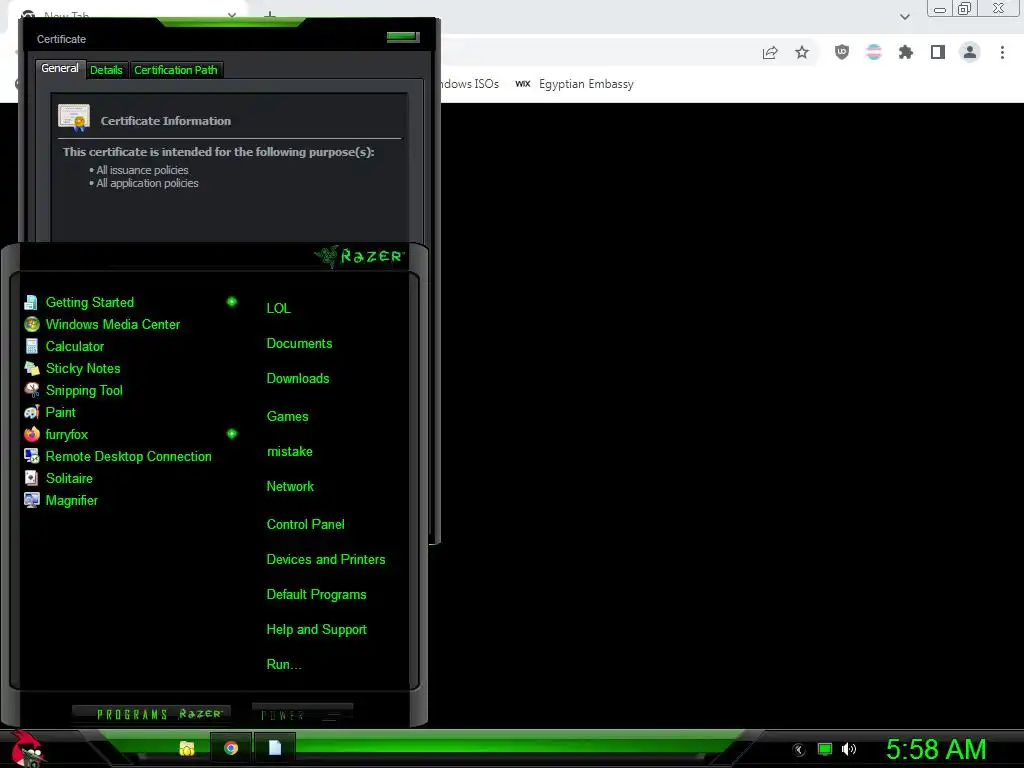Image resolution: width=1024 pixels, height=768 pixels.
Task: Start the Solitaire game
Action: [x=69, y=478]
